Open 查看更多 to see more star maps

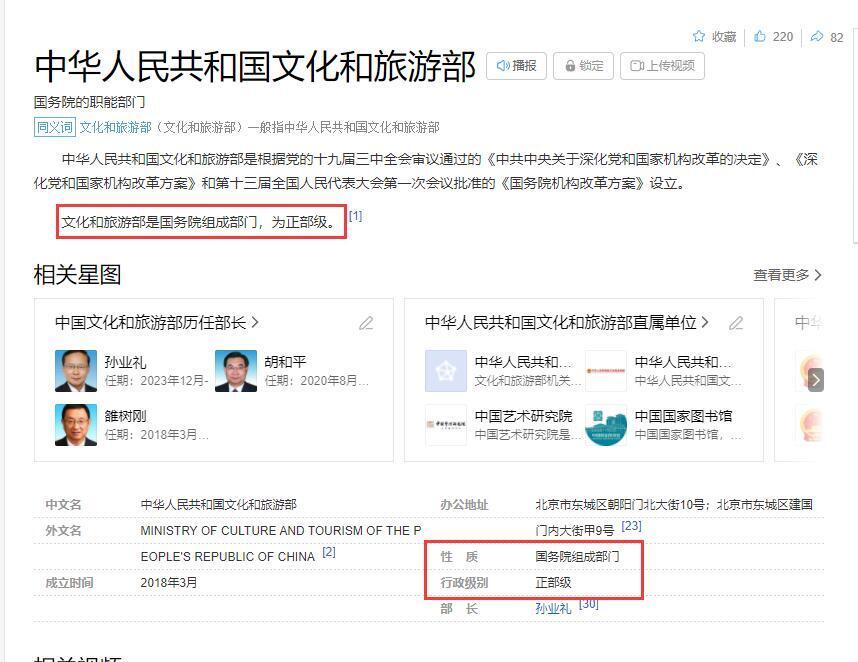pyautogui.click(x=787, y=275)
